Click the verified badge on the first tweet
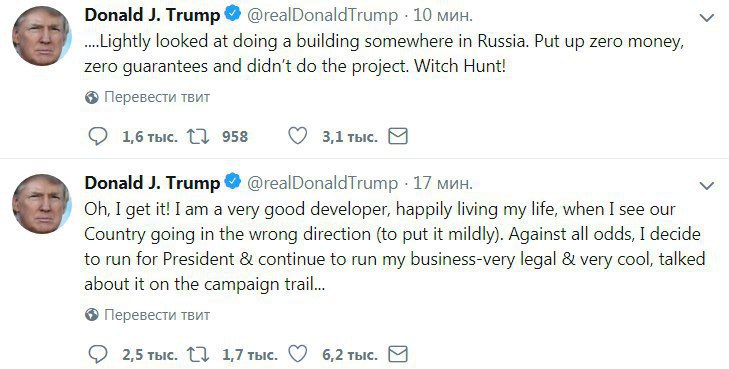Screen dimensions: 729x369 pyautogui.click(x=232, y=14)
